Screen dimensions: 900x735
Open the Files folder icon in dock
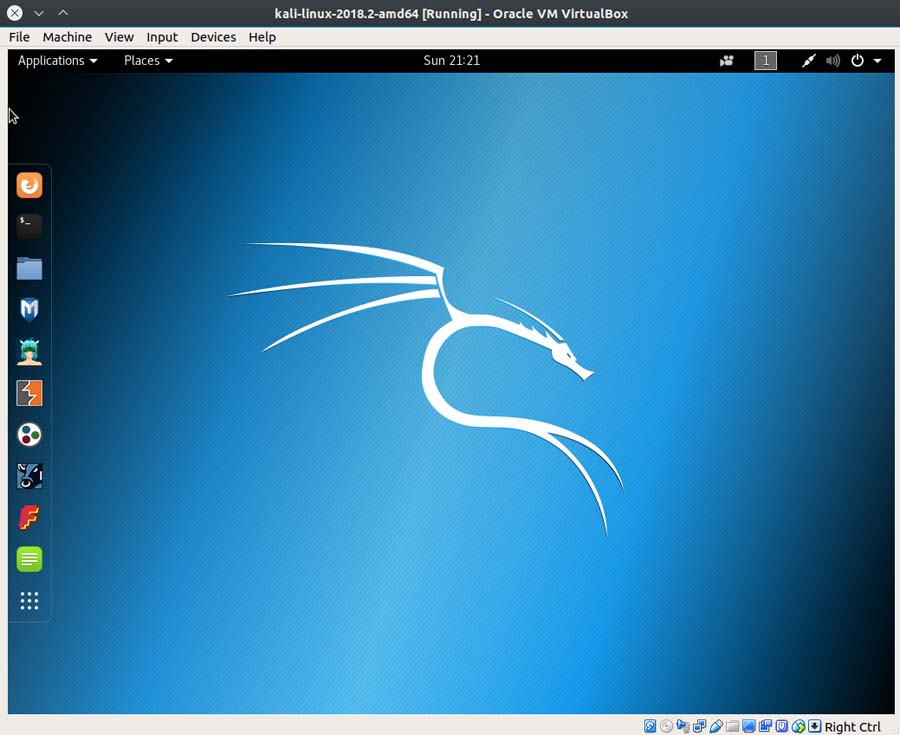29,268
